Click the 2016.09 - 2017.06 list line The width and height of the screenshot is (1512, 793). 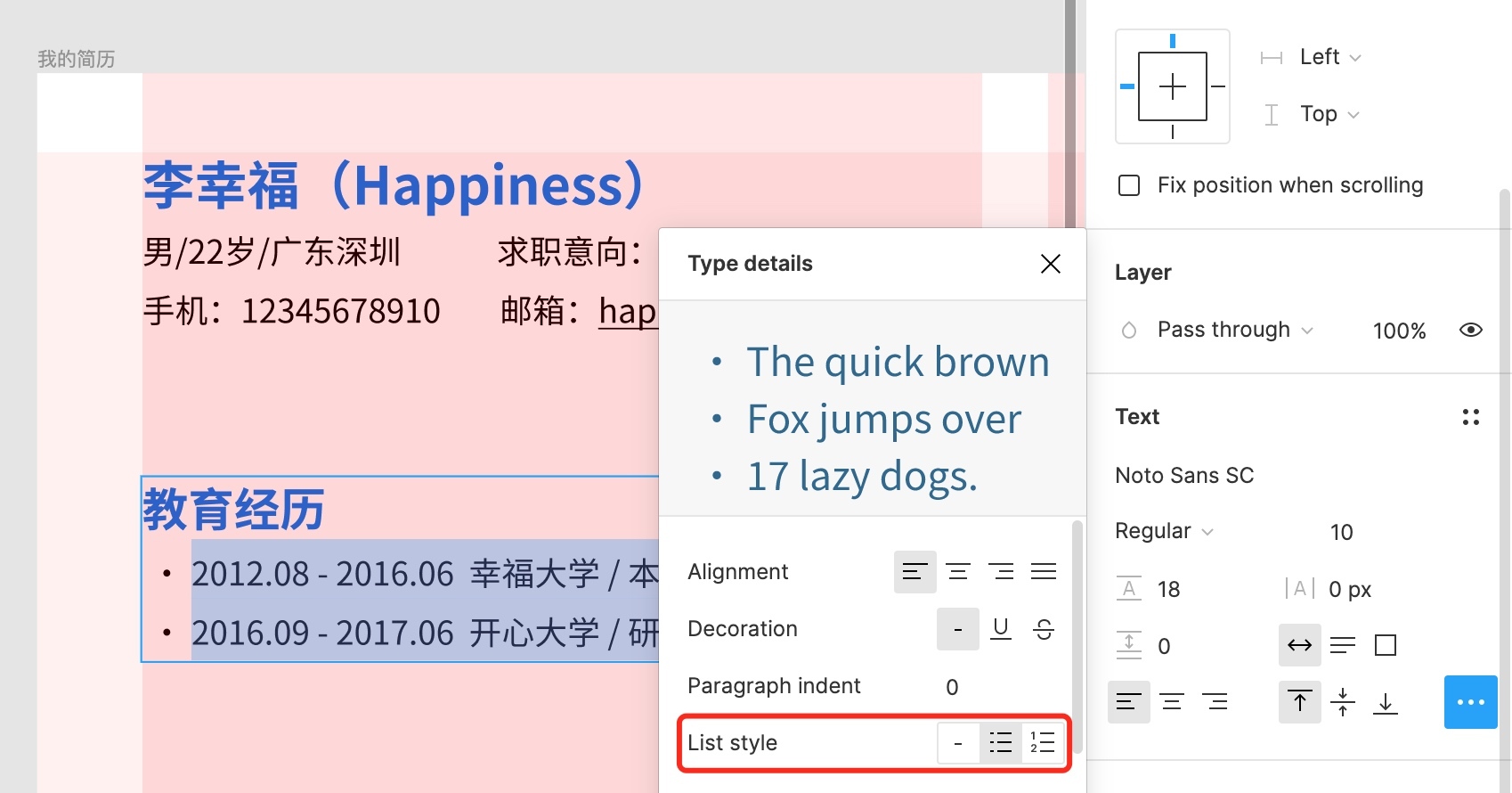pos(425,633)
